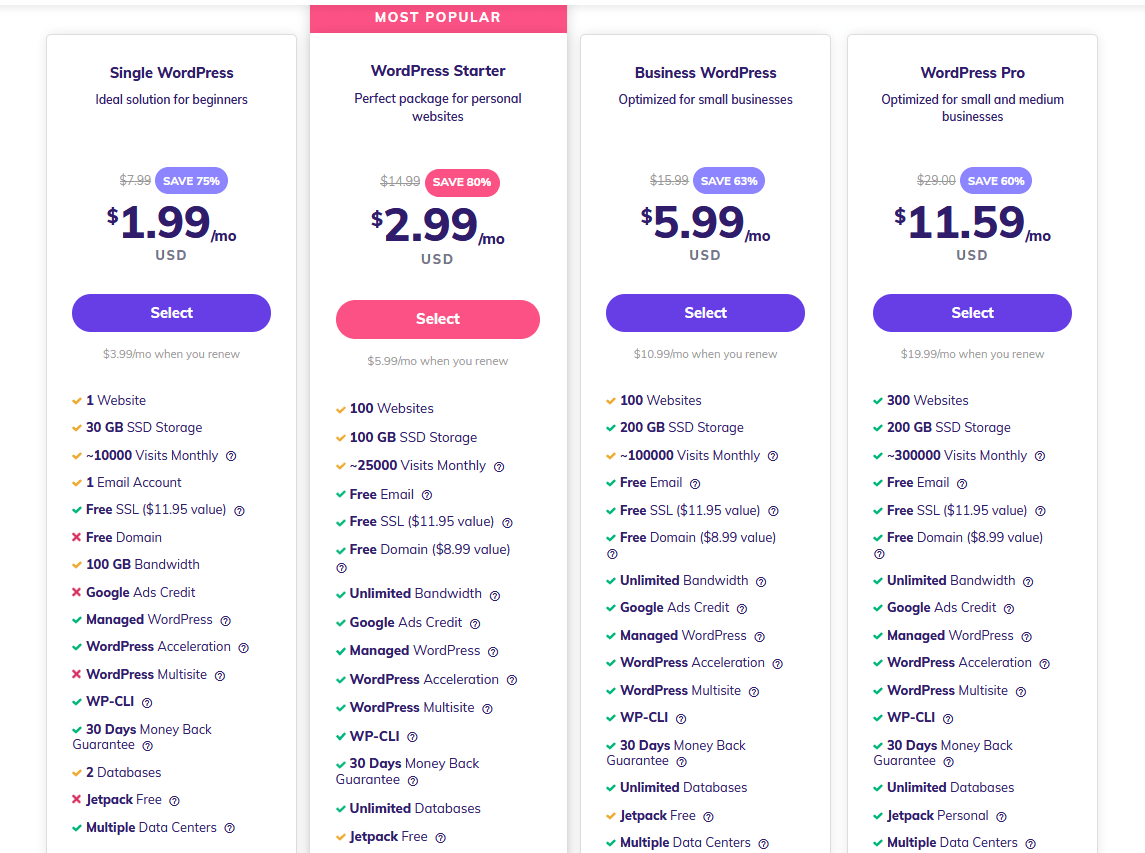Click help icon beside ~100000 Visits Monthly
1145x853 pixels.
coord(773,456)
